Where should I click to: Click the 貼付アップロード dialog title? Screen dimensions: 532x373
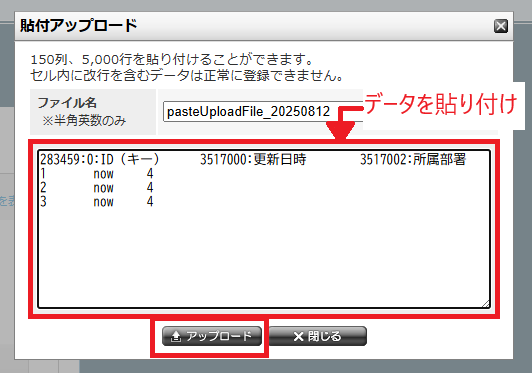click(x=78, y=25)
